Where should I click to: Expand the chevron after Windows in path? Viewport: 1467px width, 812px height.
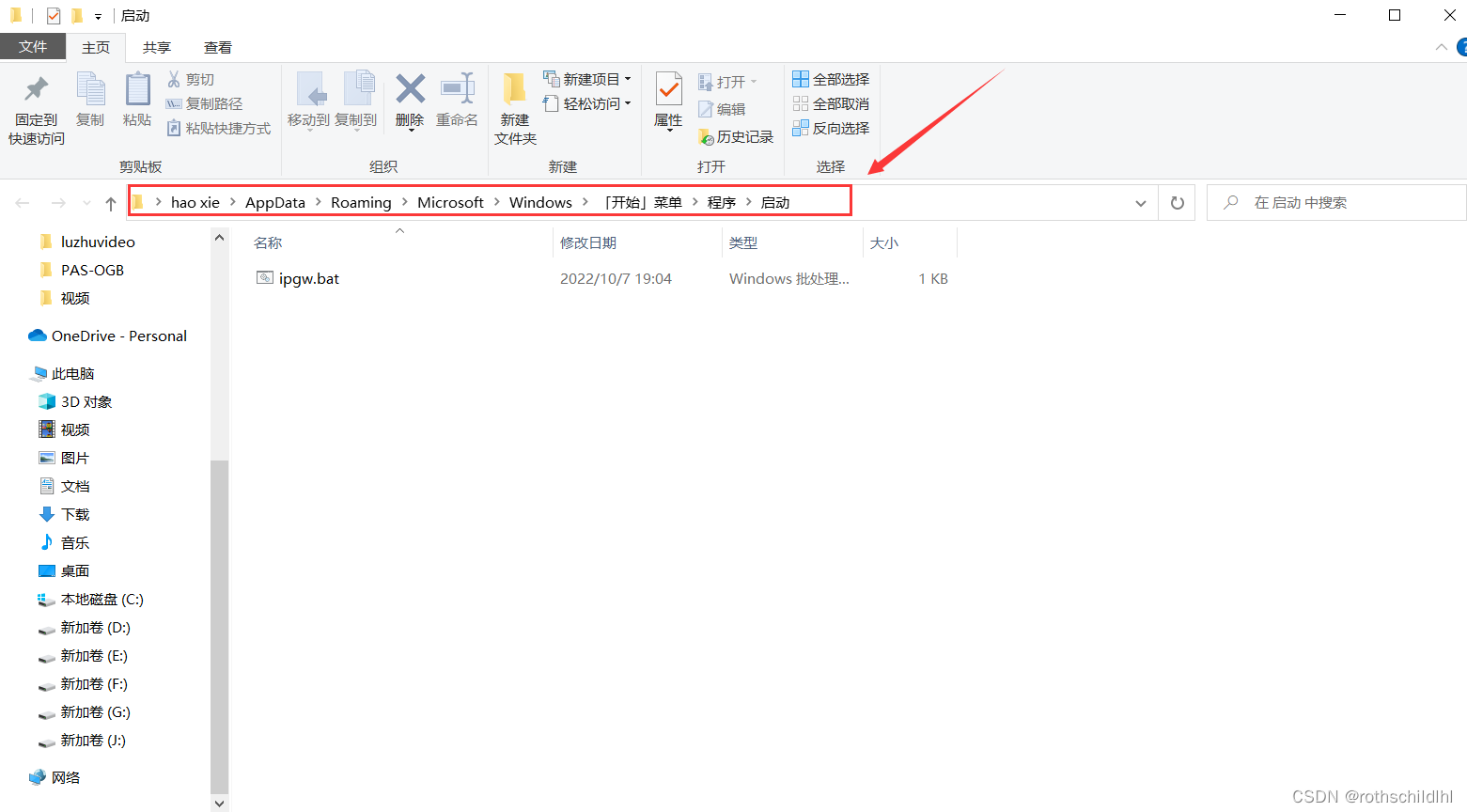click(x=586, y=202)
